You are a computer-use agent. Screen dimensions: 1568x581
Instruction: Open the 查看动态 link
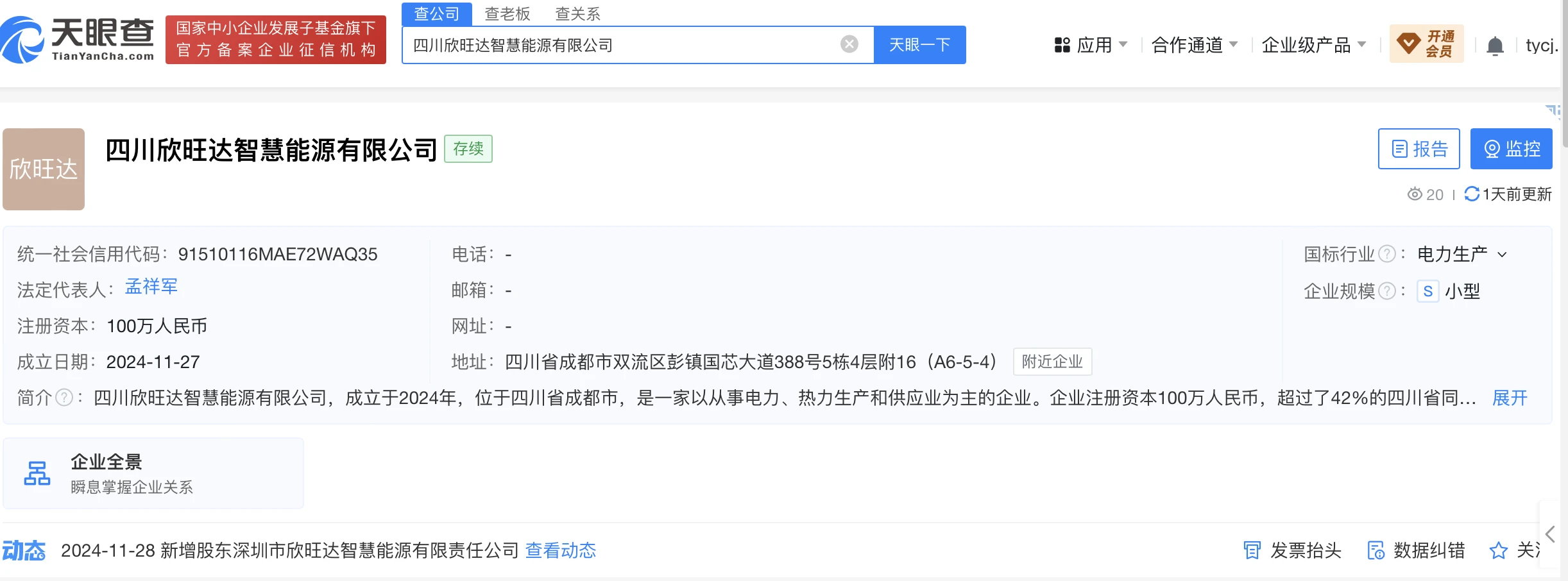(561, 550)
